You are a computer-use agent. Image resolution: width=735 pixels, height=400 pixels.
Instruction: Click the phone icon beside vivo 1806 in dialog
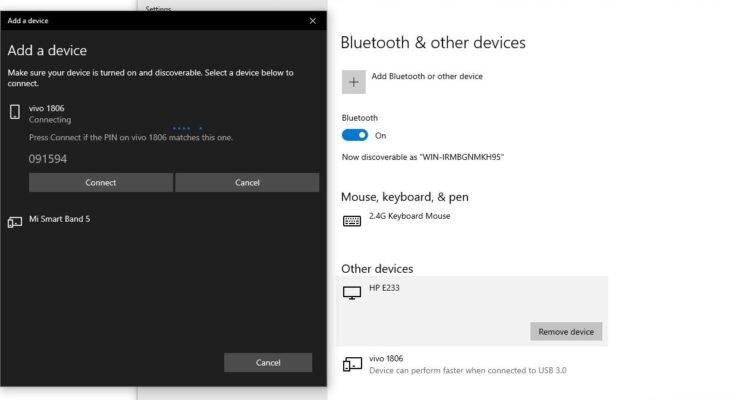[x=15, y=112]
